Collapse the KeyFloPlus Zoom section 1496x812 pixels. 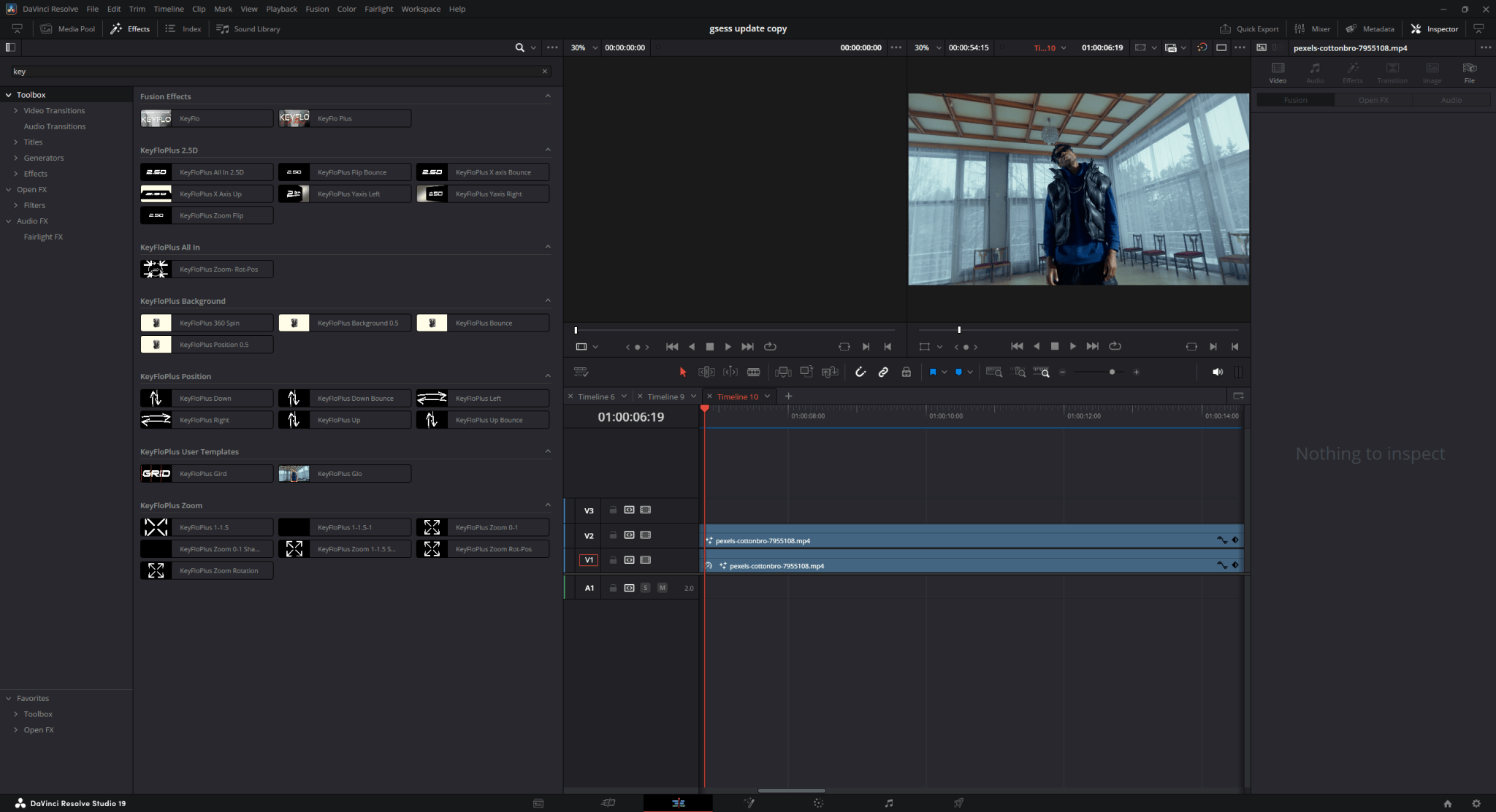click(549, 505)
